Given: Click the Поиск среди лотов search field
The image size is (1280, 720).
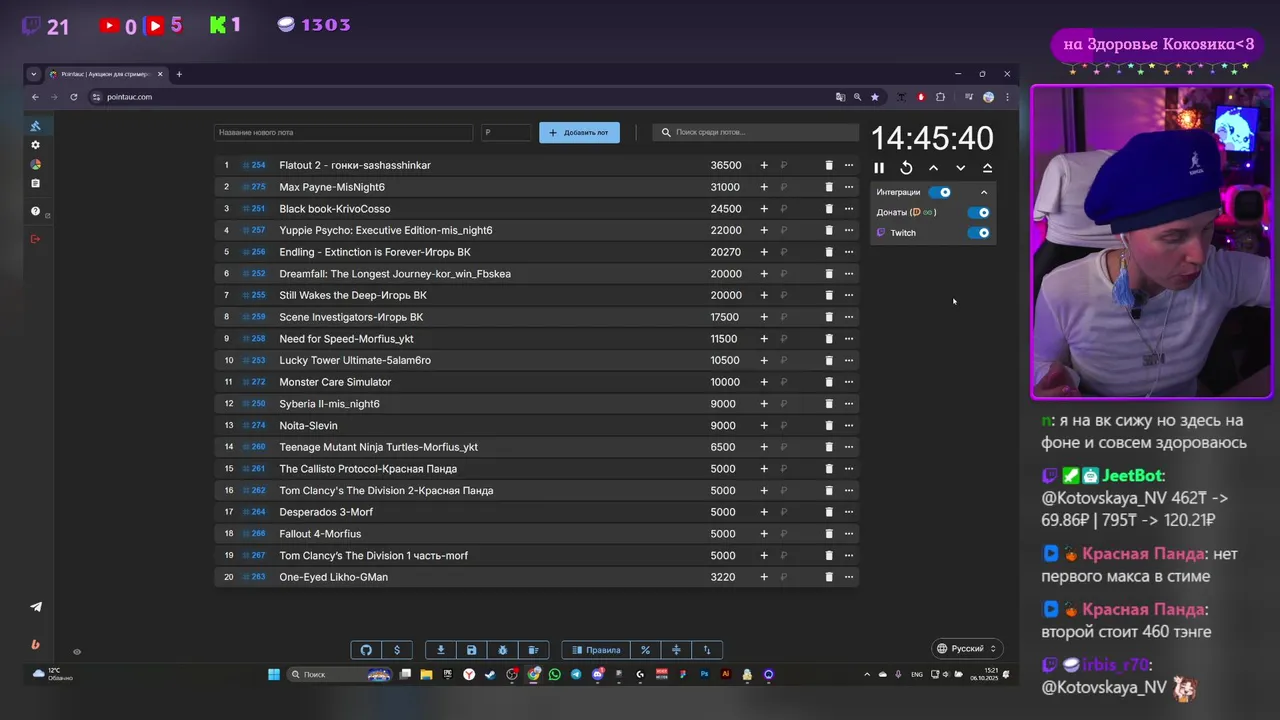Looking at the screenshot, I should coord(756,132).
